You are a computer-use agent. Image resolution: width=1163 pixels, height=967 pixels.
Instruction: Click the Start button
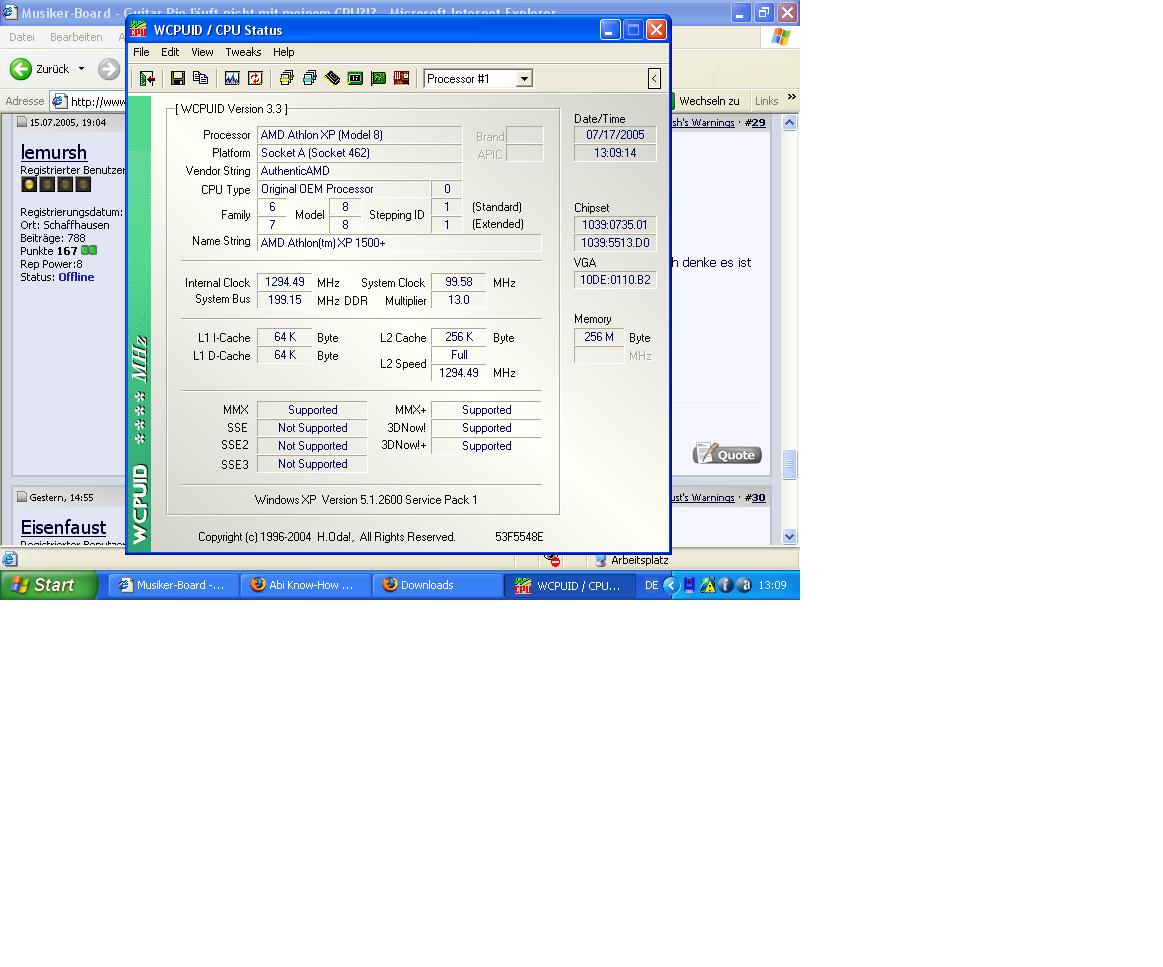49,585
